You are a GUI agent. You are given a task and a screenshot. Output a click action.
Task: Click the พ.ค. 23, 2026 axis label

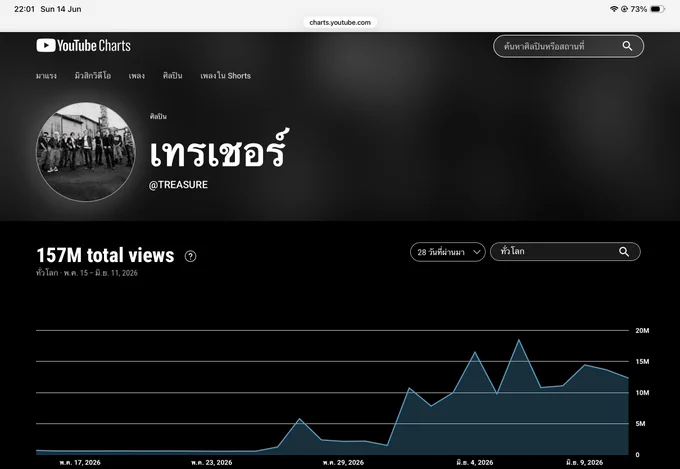tap(212, 462)
